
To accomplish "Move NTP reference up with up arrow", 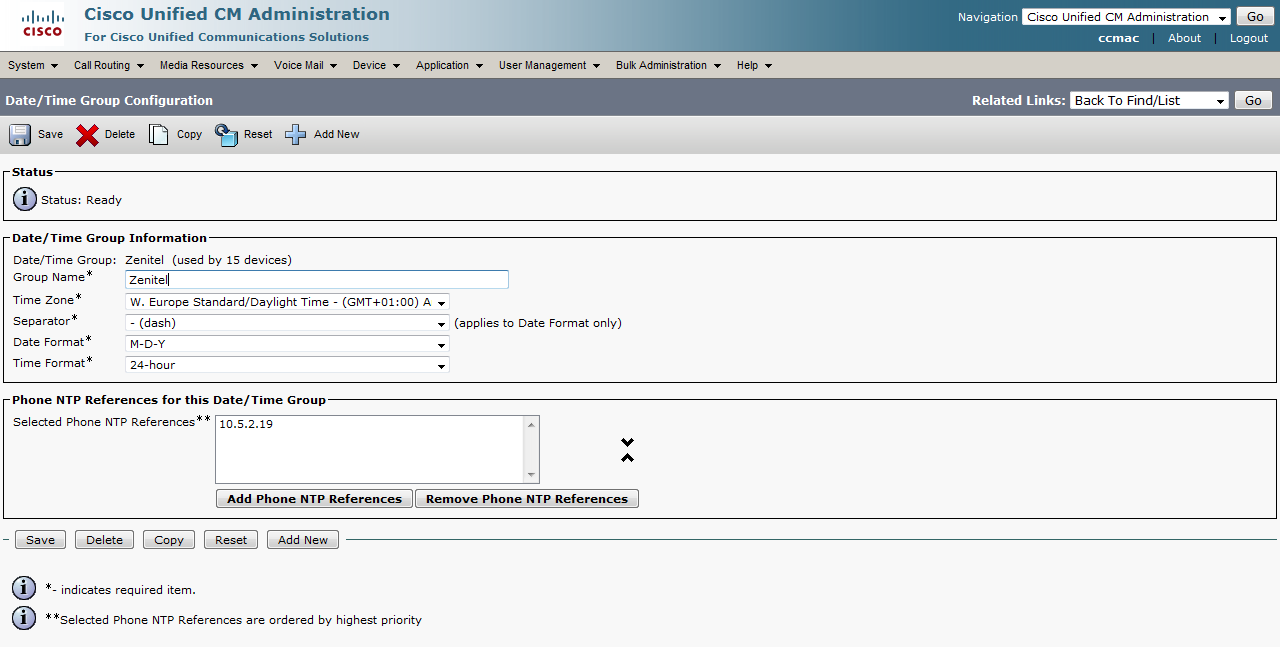I will [627, 458].
